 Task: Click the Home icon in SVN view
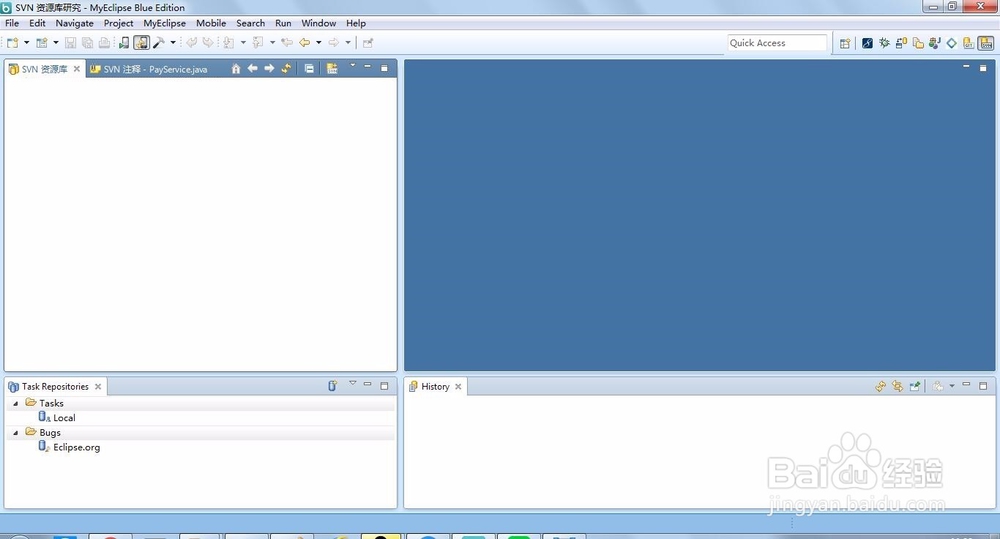tap(236, 68)
